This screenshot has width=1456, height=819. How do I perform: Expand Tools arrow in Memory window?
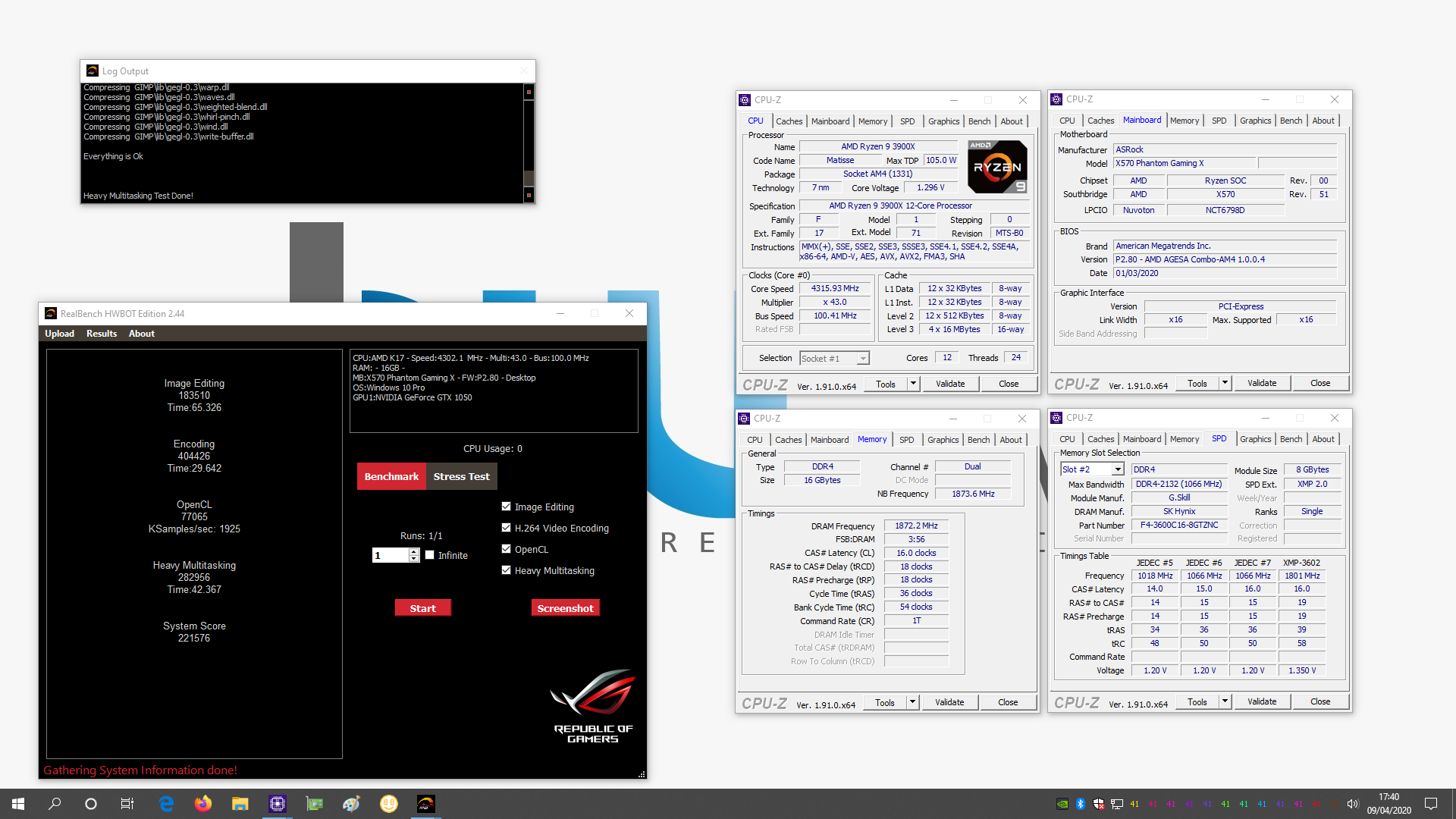pyautogui.click(x=912, y=702)
